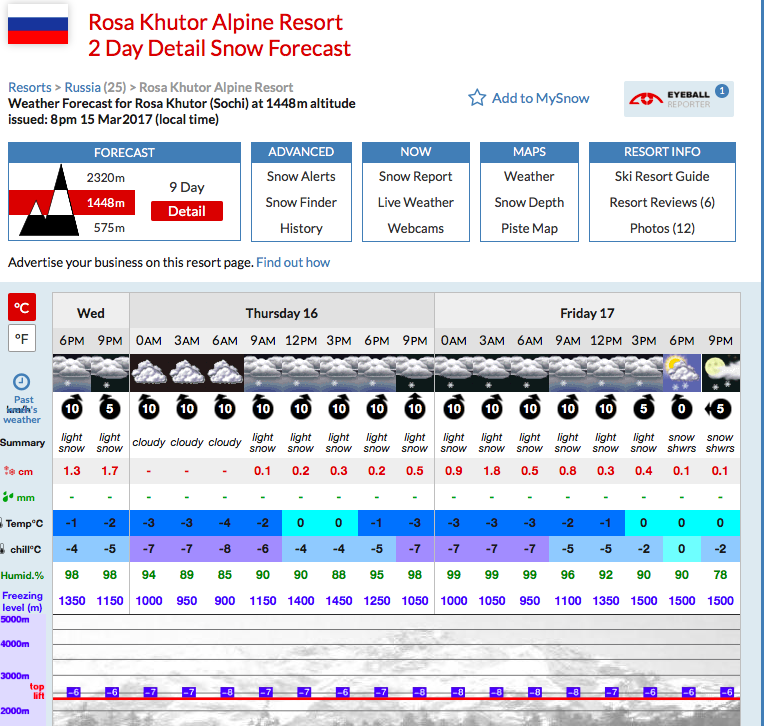Click the 5000m altitude chart label
Viewport: 764px width, 726px height.
click(x=15, y=619)
